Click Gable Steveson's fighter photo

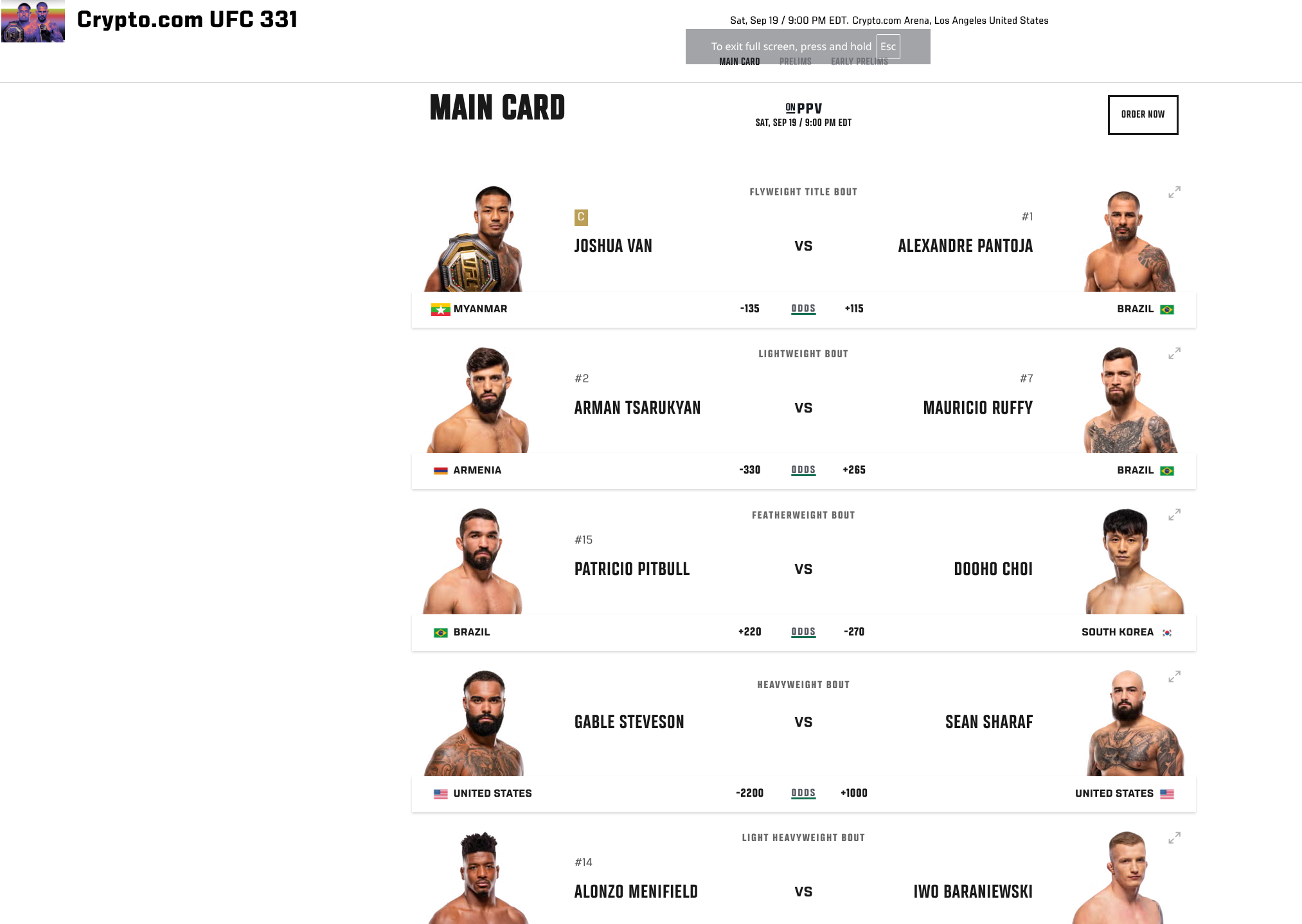[x=474, y=723]
